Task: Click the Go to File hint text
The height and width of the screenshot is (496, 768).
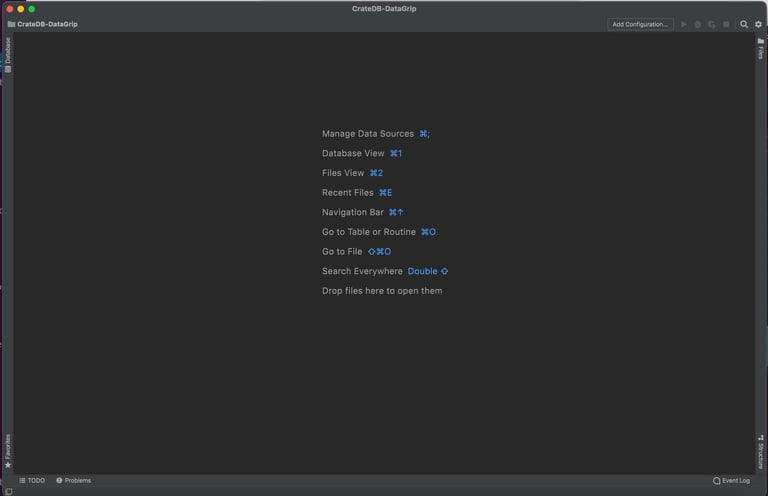Action: tap(342, 251)
